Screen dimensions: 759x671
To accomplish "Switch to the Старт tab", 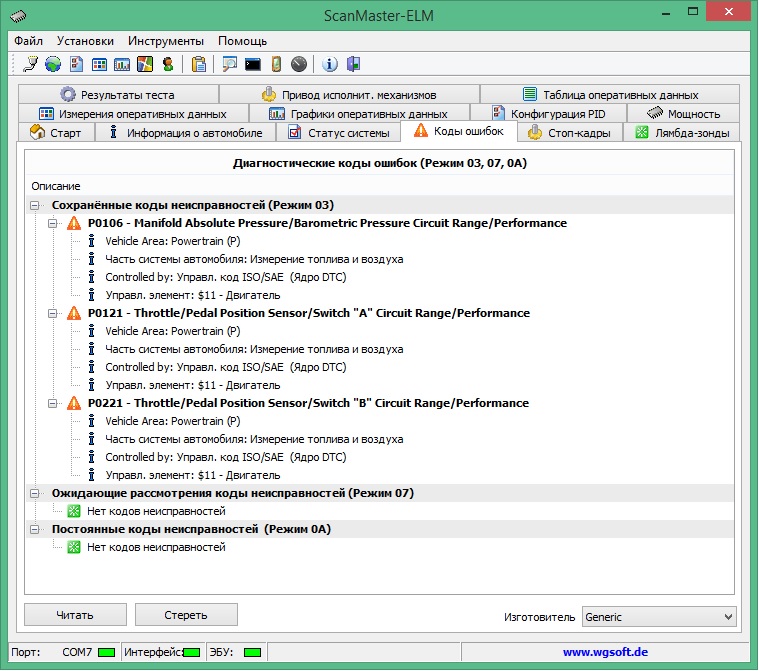I will (56, 132).
